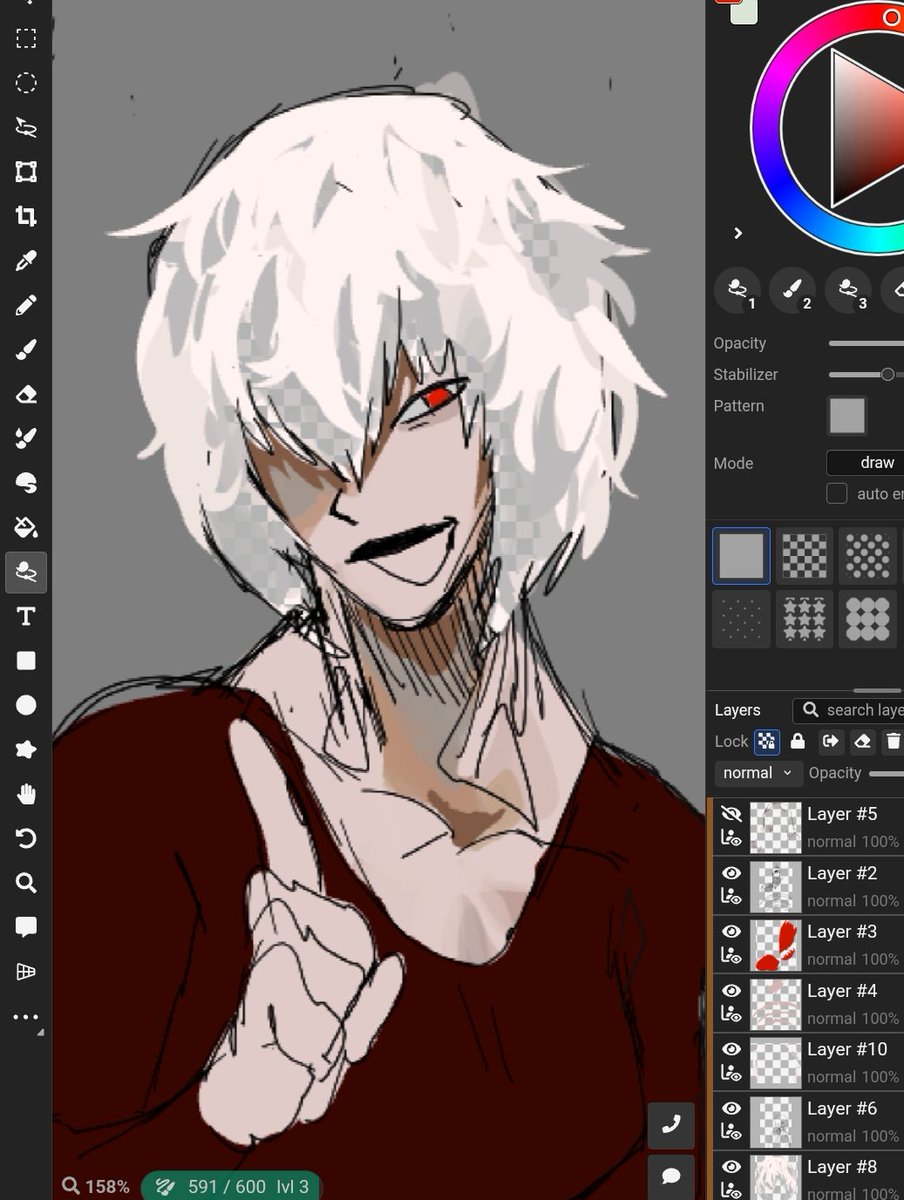Select the large dots pattern
The height and width of the screenshot is (1200, 904).
867,556
